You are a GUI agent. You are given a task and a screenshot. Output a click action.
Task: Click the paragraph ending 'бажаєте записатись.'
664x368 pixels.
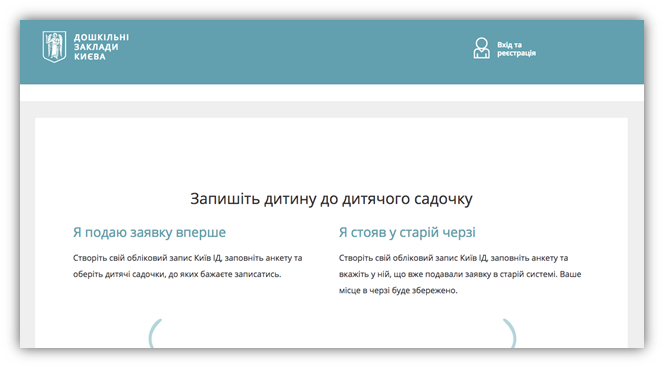pyautogui.click(x=188, y=266)
